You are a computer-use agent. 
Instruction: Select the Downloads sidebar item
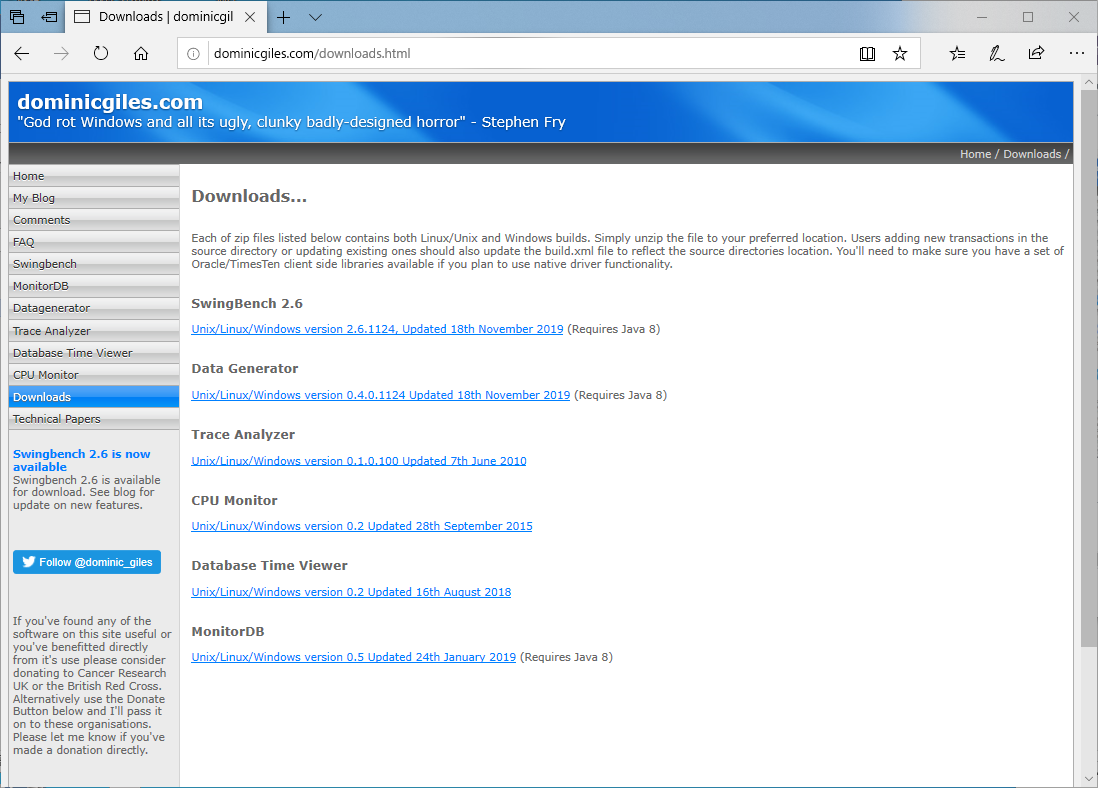point(94,396)
